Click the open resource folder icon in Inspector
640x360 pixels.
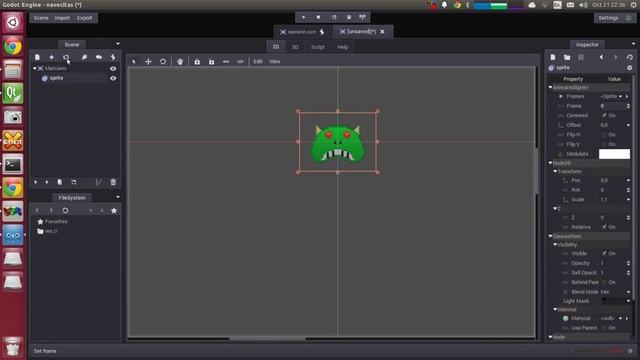(x=567, y=57)
